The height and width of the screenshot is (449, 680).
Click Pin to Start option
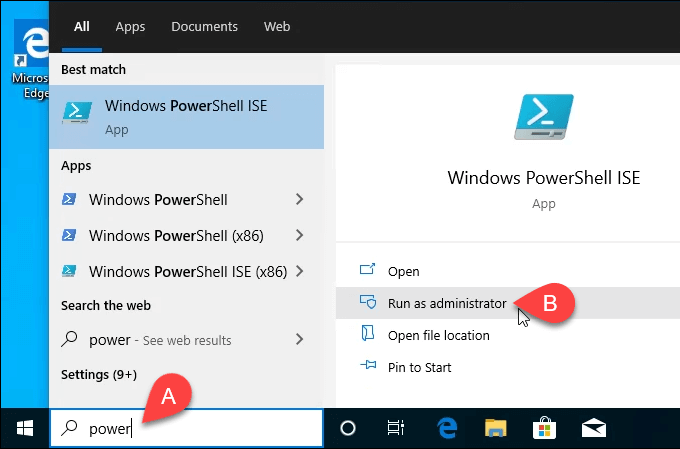click(419, 367)
